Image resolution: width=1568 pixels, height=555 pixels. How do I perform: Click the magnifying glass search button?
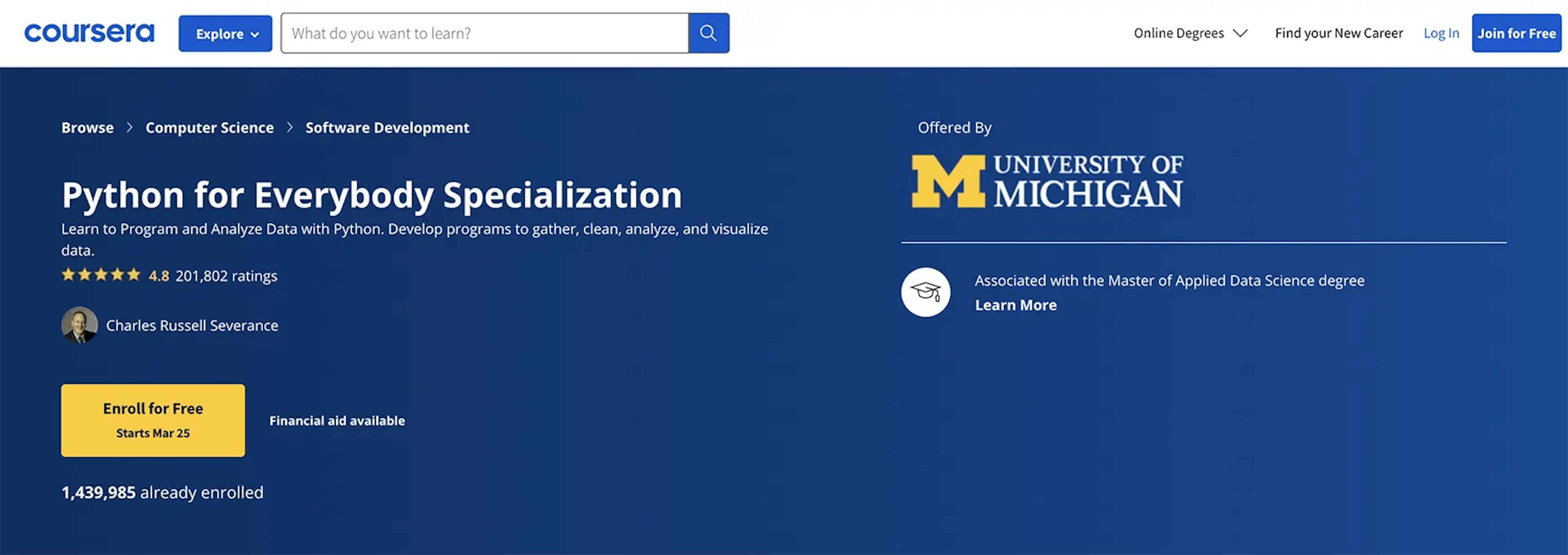tap(708, 33)
